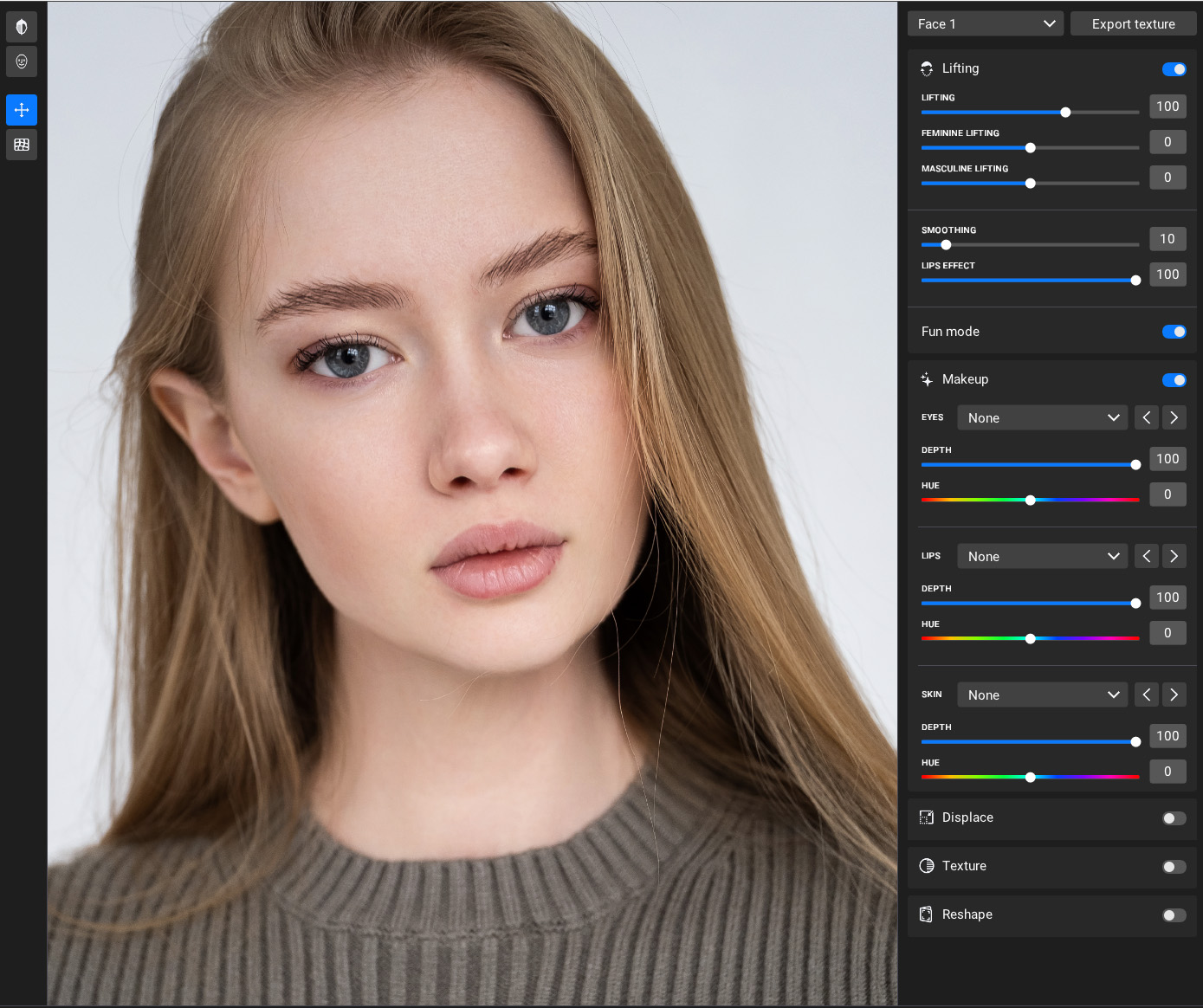
Task: Go to previous Lips makeup preset
Action: pos(1147,556)
